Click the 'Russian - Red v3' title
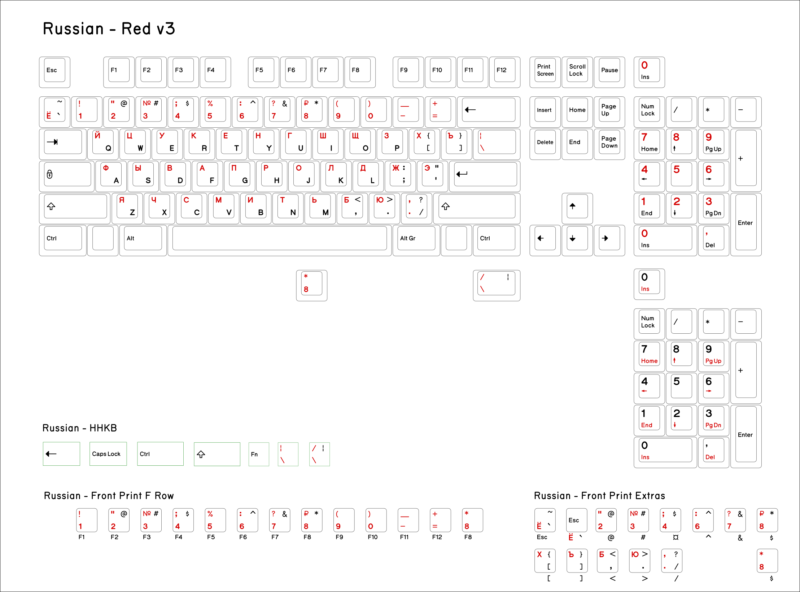This screenshot has height=592, width=800. [x=109, y=29]
